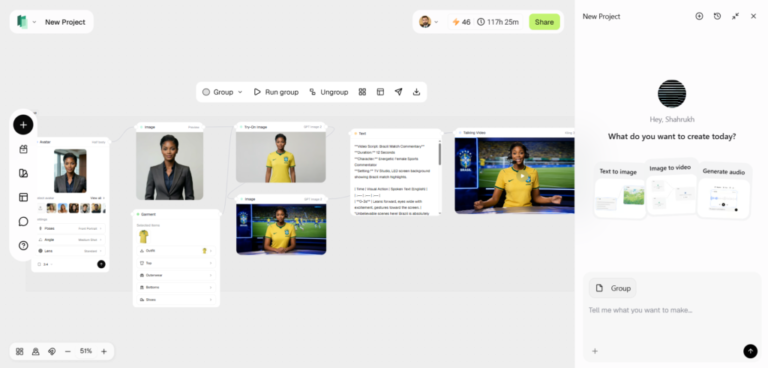Send message with the black arrow button
This screenshot has width=768, height=368.
pyautogui.click(x=750, y=351)
